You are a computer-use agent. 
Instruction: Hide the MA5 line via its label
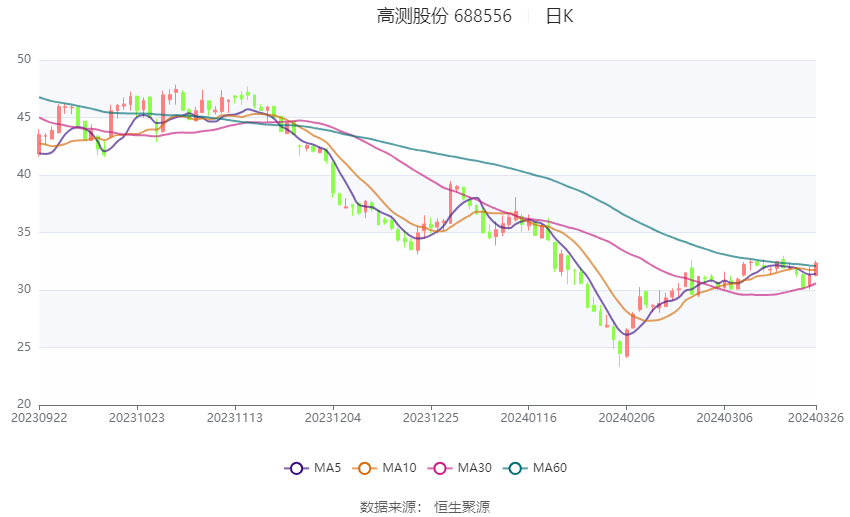(327, 468)
